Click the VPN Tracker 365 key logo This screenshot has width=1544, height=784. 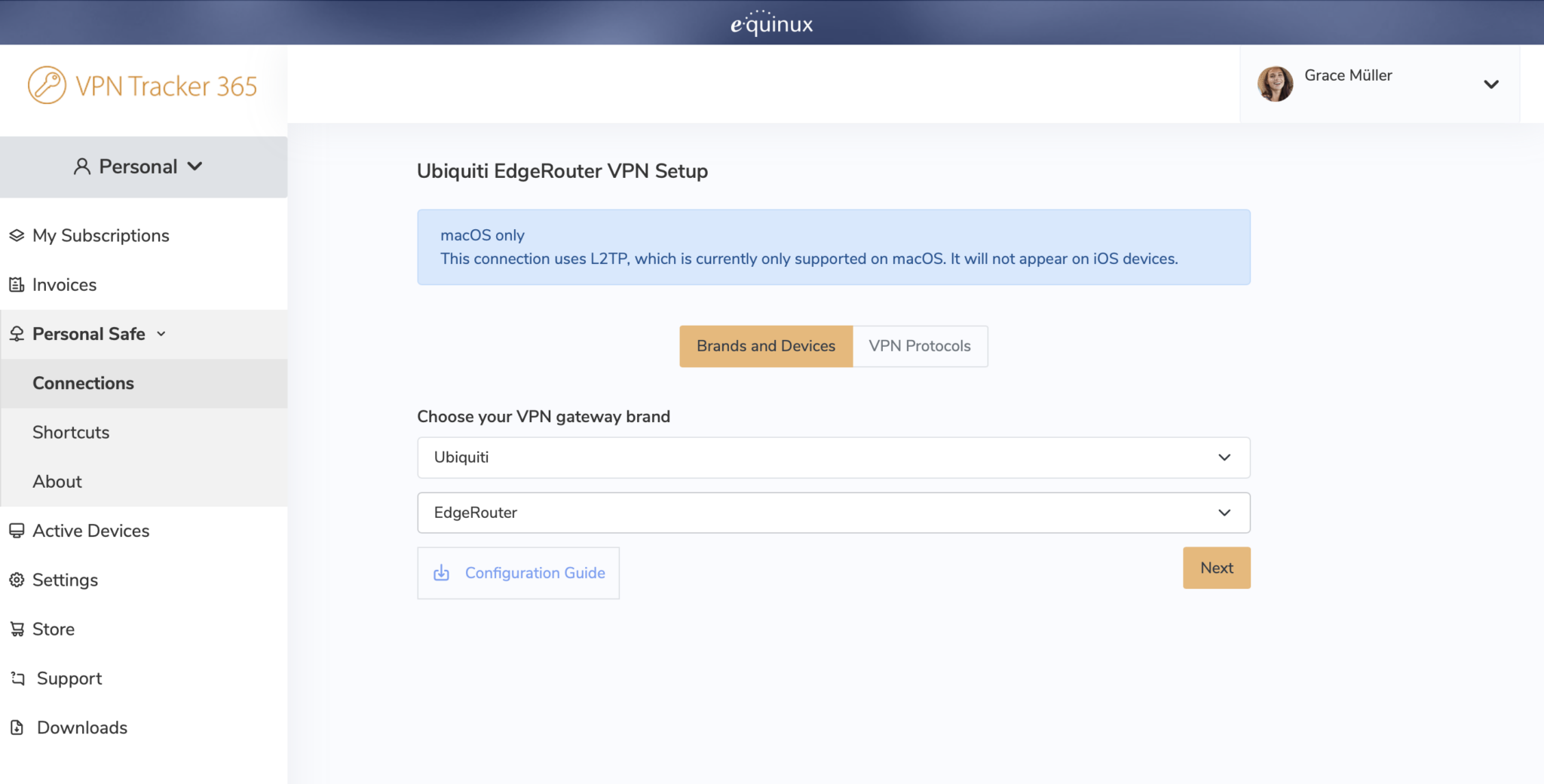47,84
